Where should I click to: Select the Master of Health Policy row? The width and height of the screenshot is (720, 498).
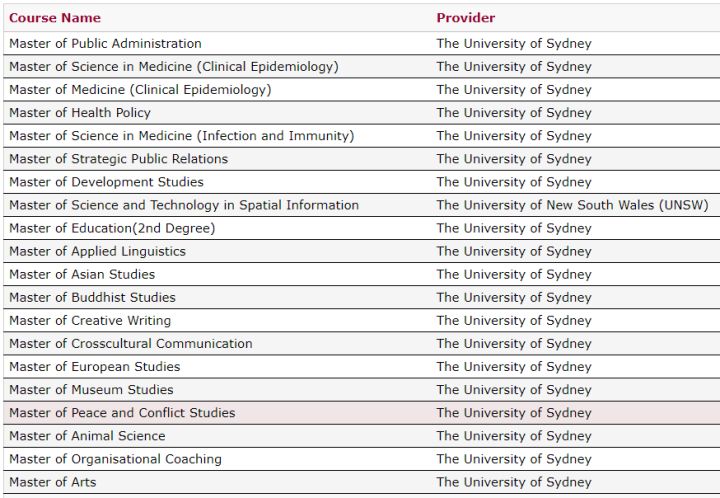click(361, 112)
